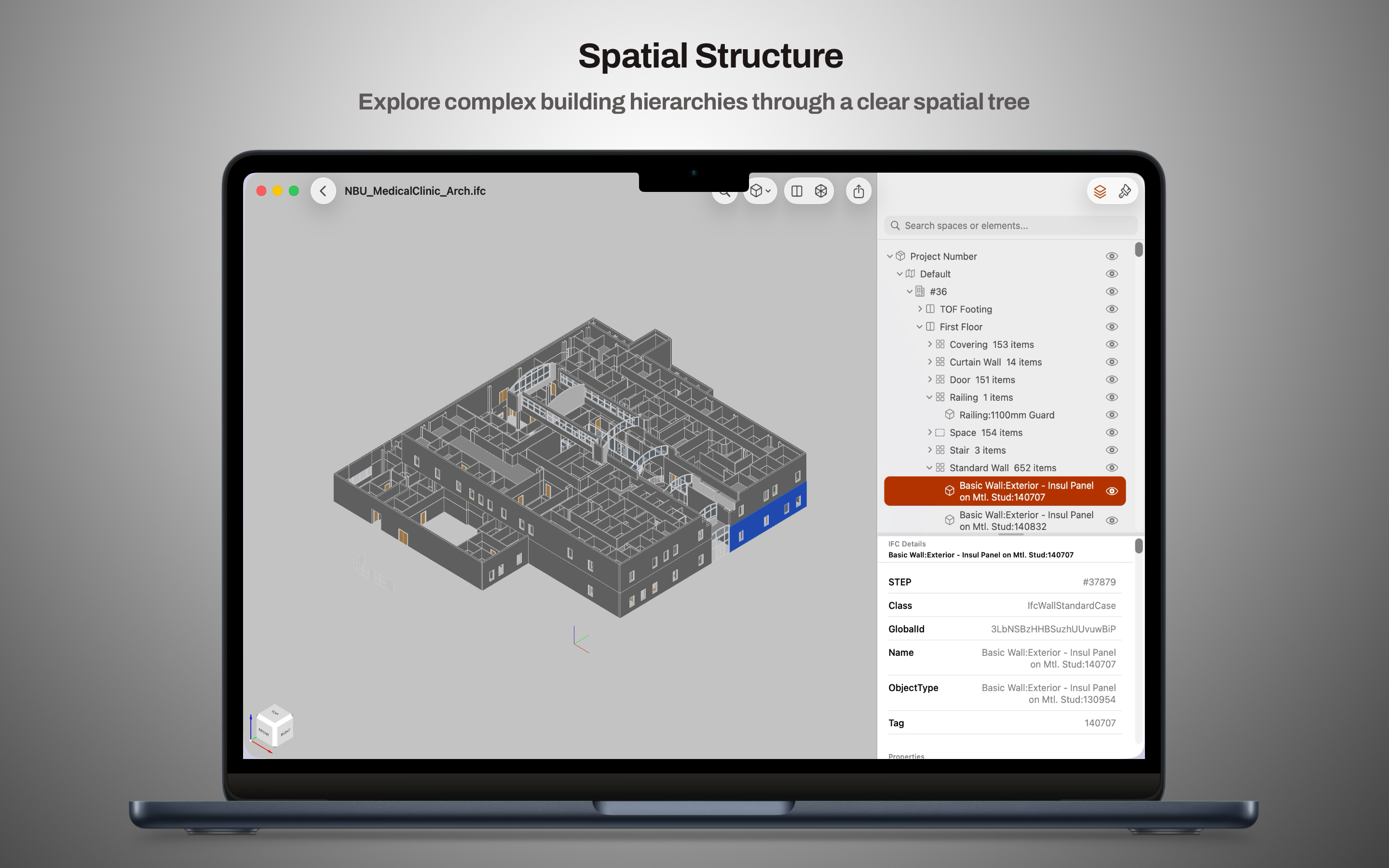The width and height of the screenshot is (1389, 868).
Task: Click the divider handle above IFC Details
Action: tap(1011, 534)
